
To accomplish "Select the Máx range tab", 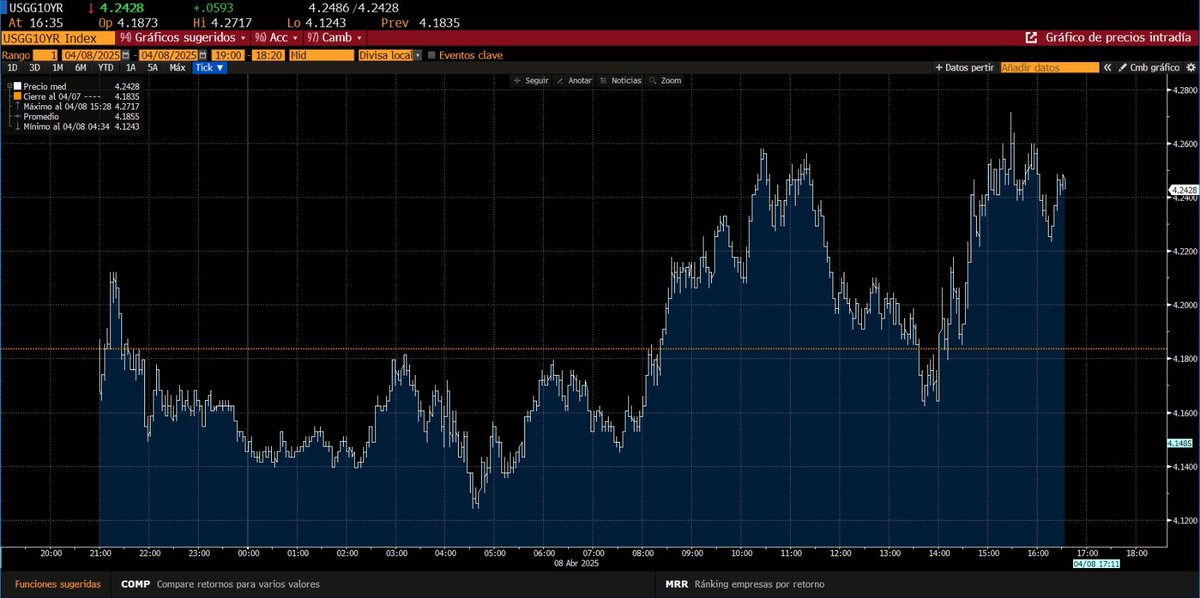I will [x=178, y=67].
